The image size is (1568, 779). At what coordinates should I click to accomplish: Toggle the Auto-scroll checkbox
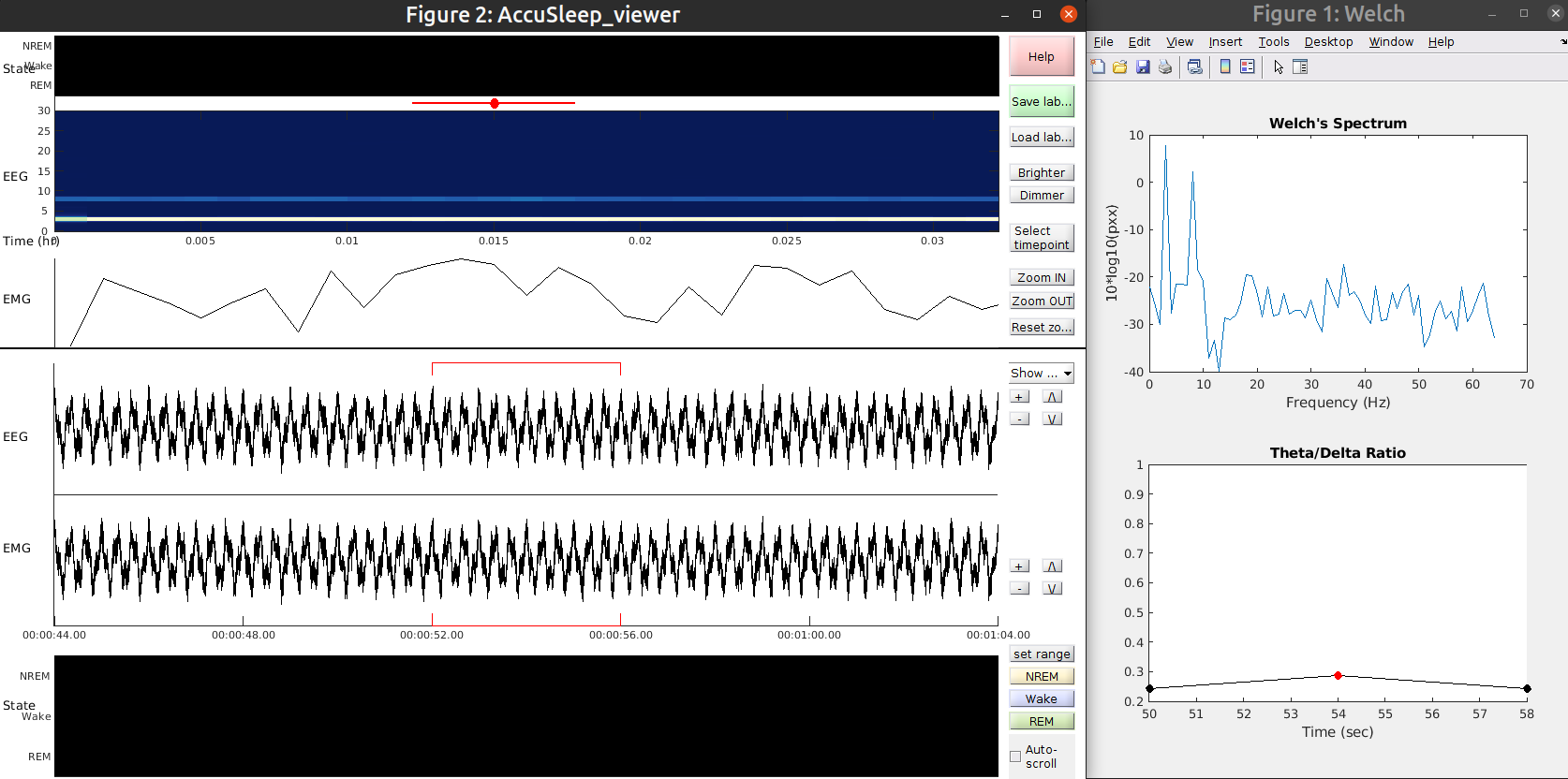1015,757
